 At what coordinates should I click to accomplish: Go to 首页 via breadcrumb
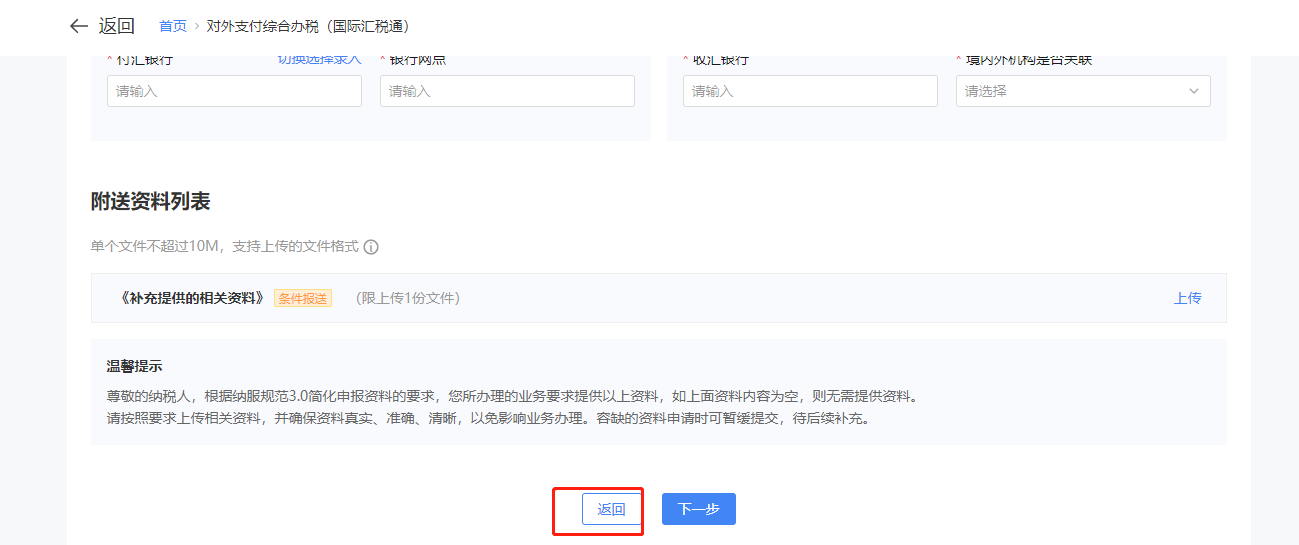tap(173, 26)
